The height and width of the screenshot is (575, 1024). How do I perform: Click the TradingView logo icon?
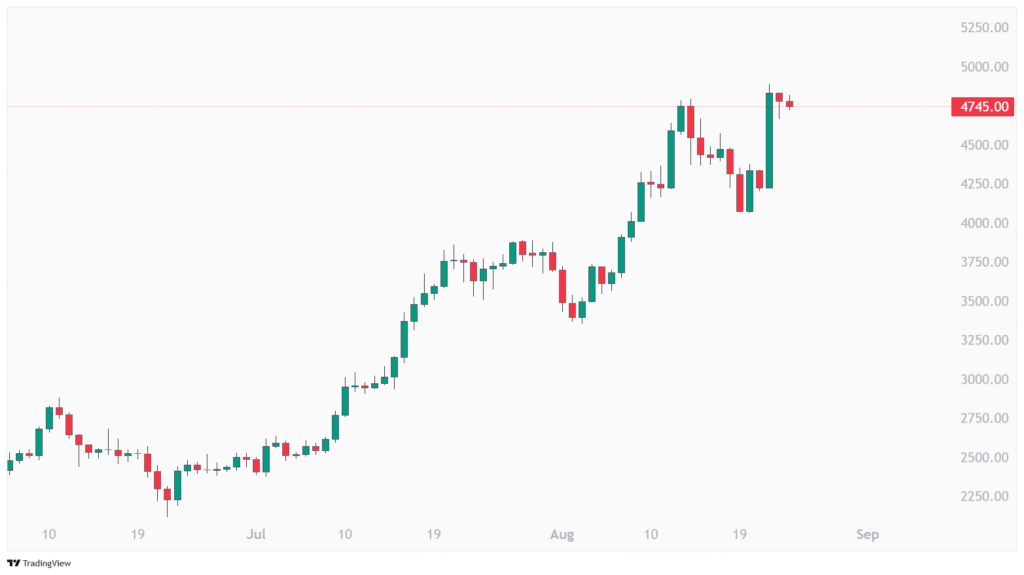tap(14, 563)
